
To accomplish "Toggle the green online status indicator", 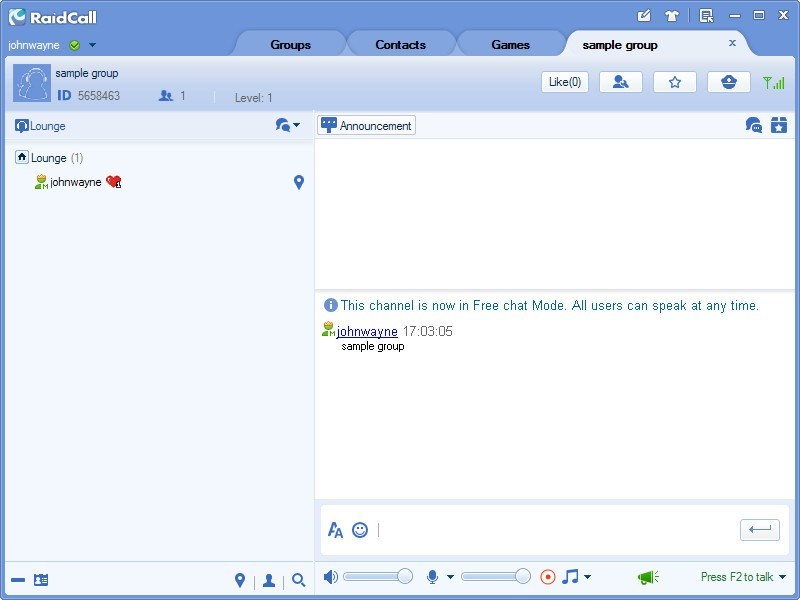I will (75, 45).
